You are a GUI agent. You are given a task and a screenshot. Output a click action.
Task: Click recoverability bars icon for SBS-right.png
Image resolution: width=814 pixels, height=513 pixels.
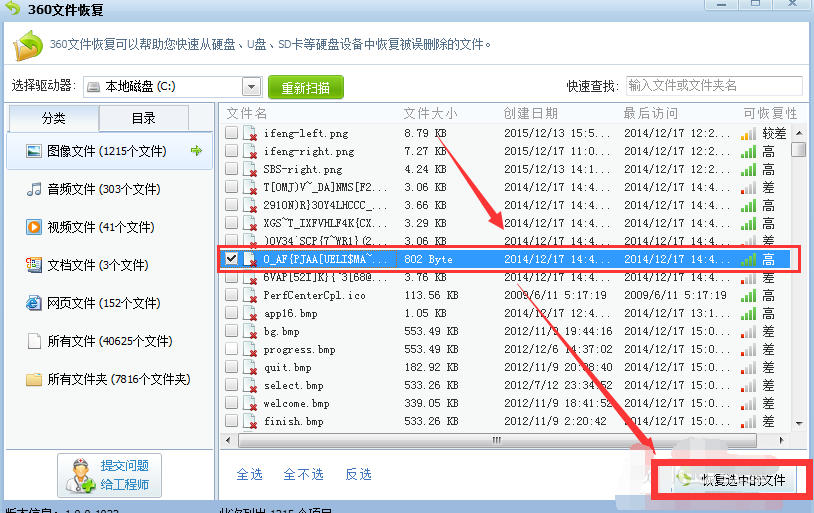748,170
